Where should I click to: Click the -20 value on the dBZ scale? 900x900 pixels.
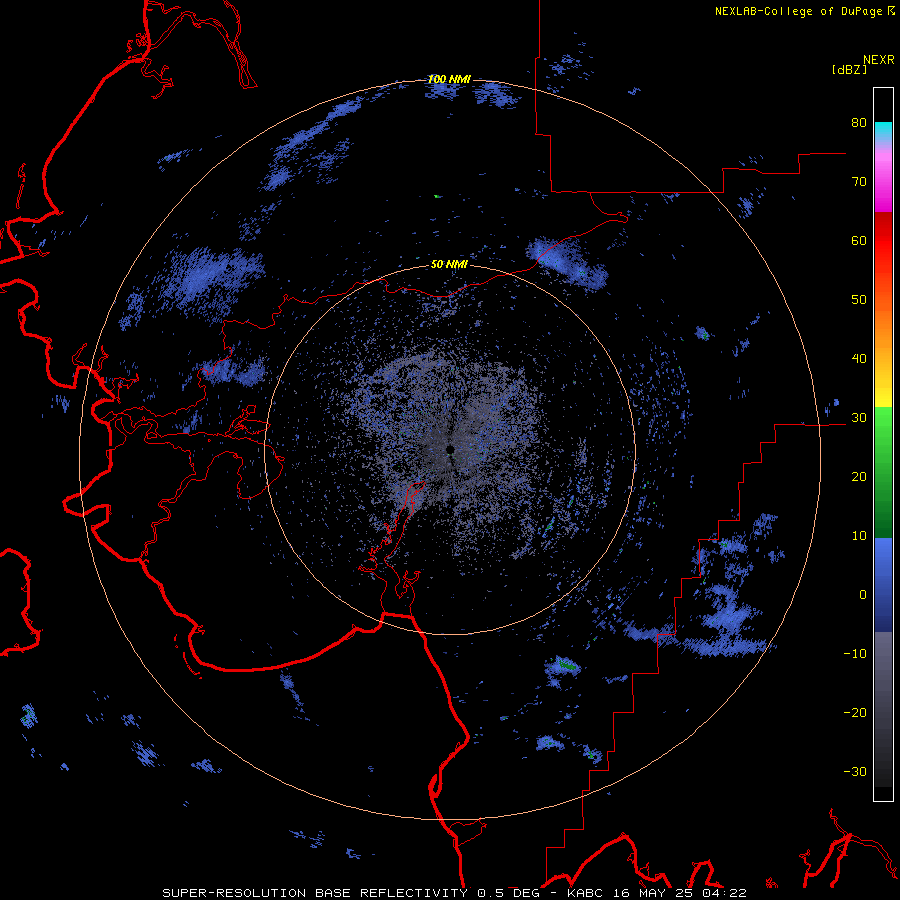(x=855, y=713)
